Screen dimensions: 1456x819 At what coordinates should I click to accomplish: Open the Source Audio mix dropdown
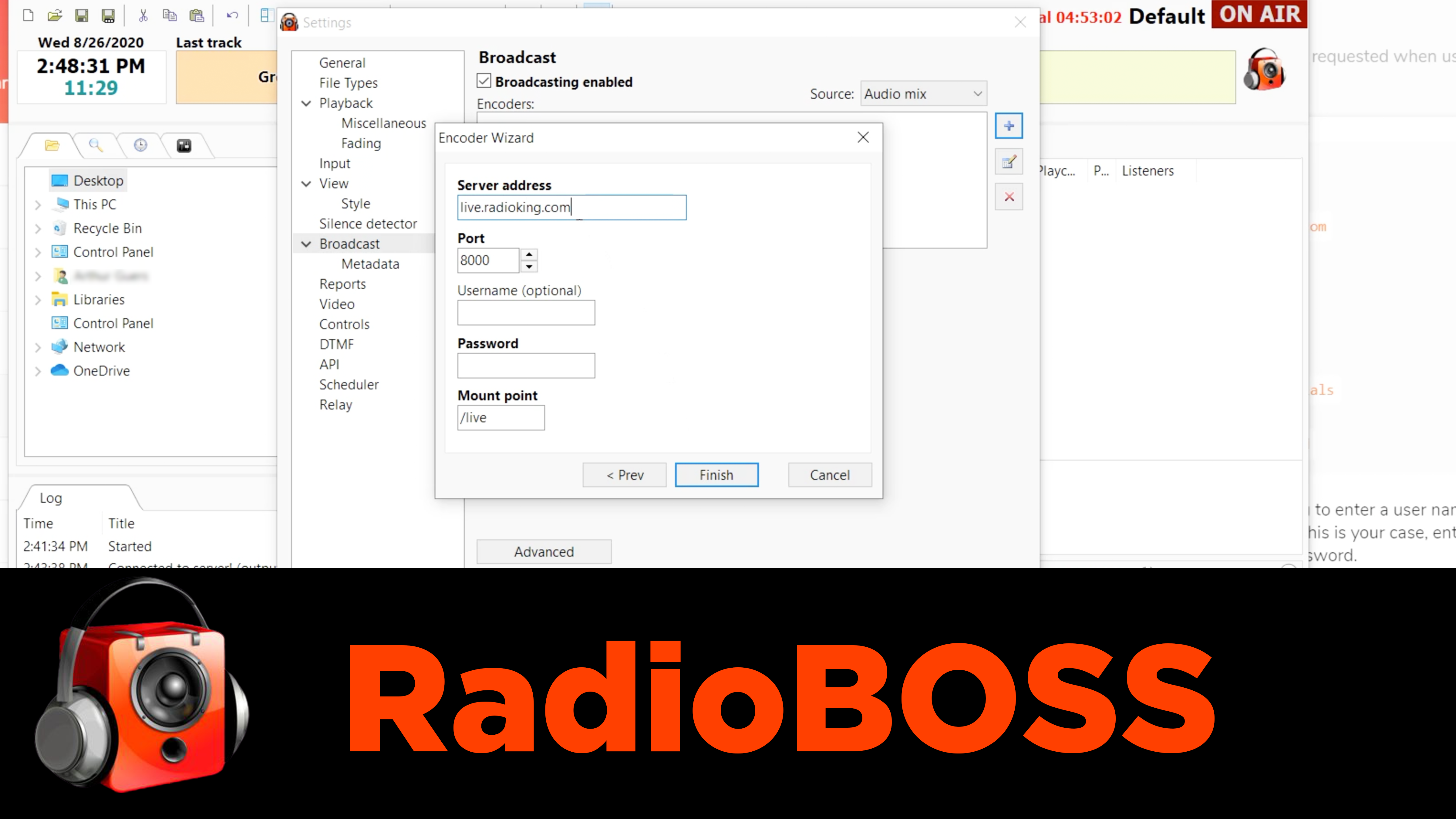(924, 94)
